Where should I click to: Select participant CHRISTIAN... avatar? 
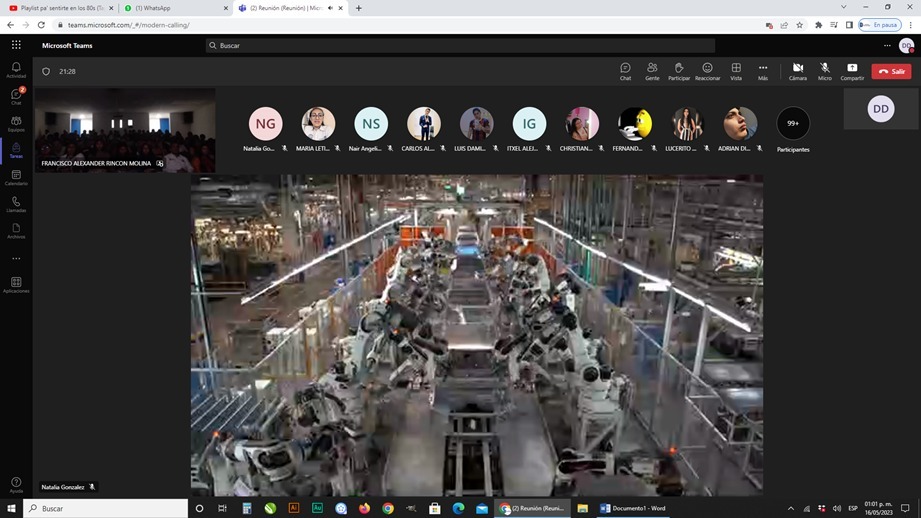point(582,123)
